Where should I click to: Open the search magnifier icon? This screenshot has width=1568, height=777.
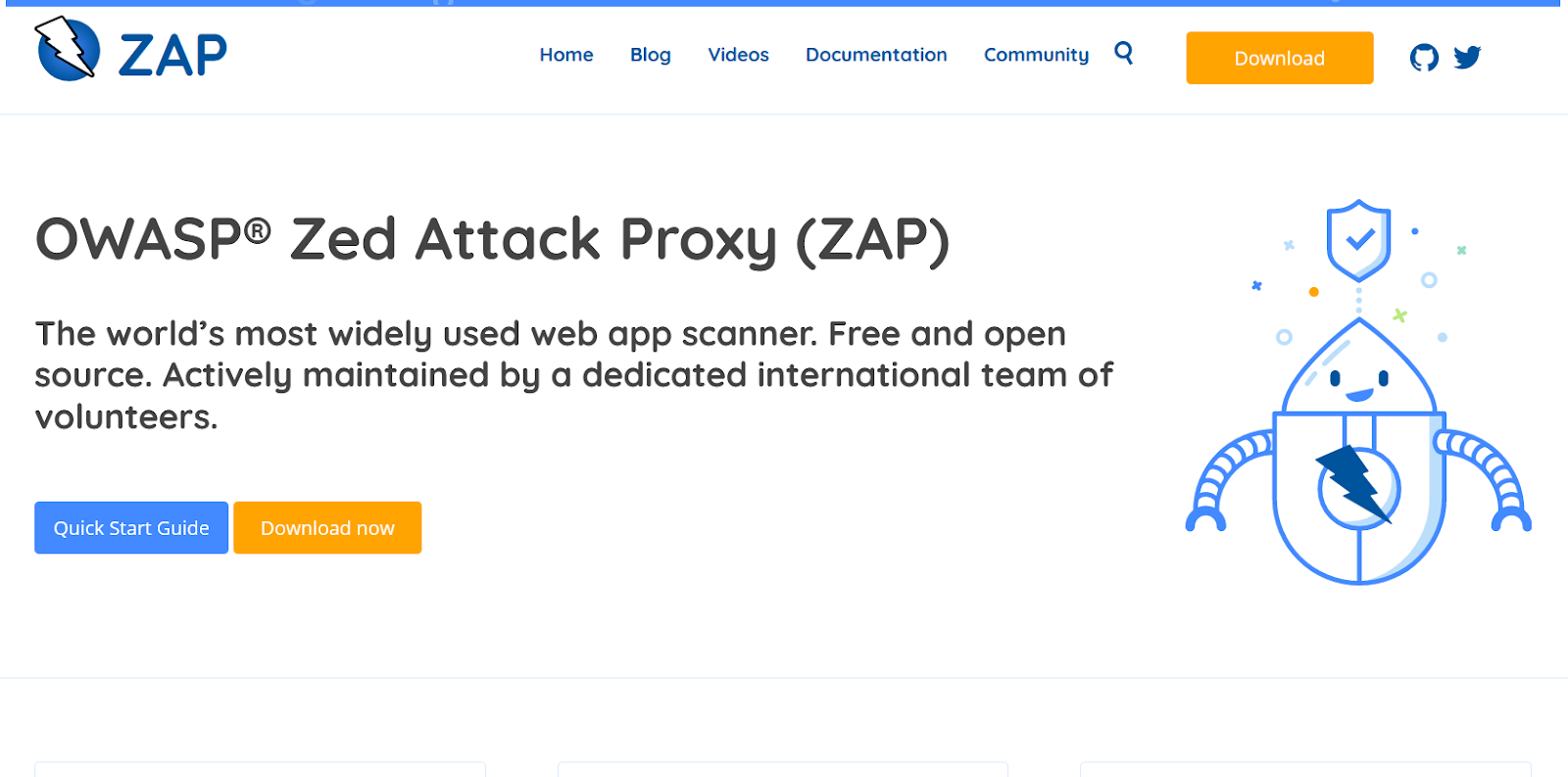point(1123,53)
